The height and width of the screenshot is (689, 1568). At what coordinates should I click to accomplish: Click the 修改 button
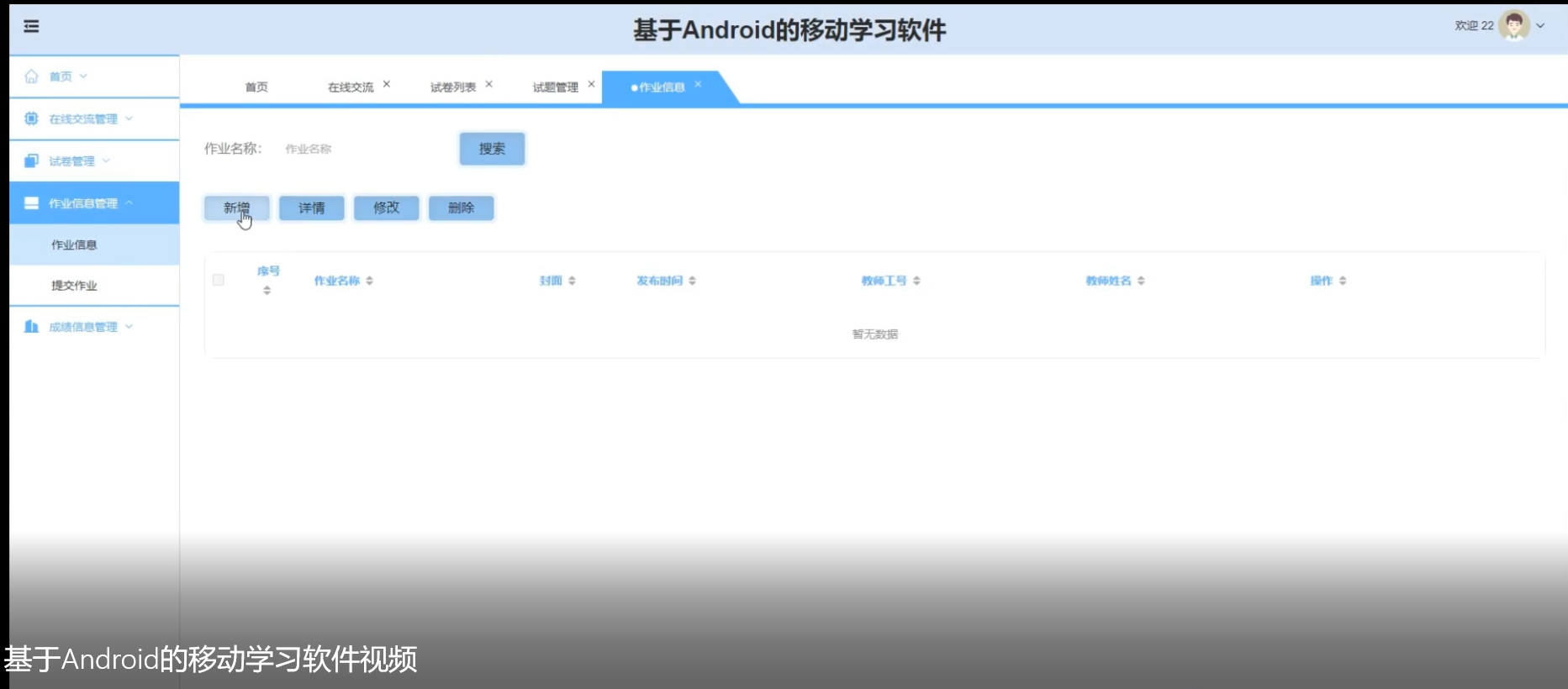point(387,208)
